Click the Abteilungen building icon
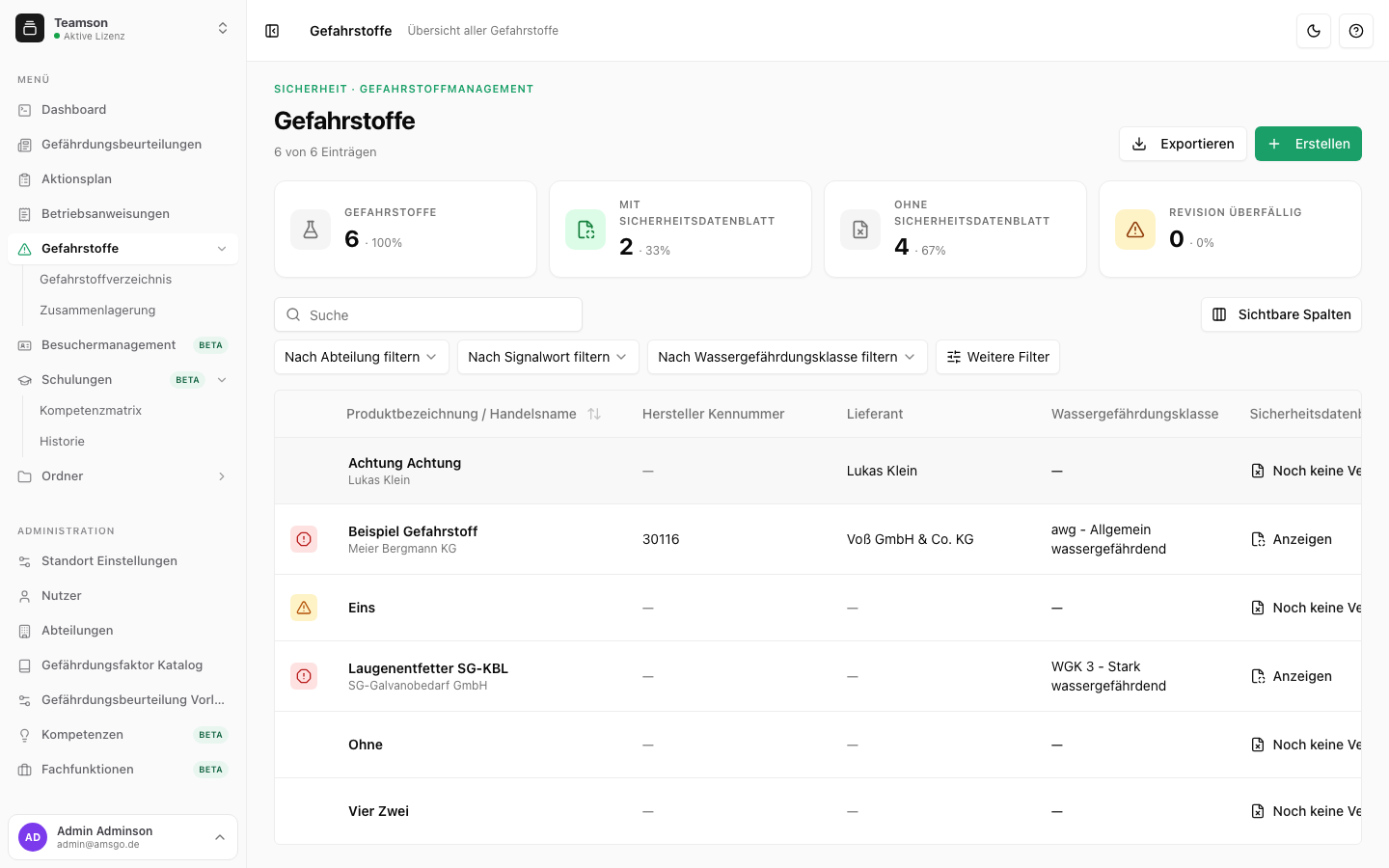 [x=25, y=631]
